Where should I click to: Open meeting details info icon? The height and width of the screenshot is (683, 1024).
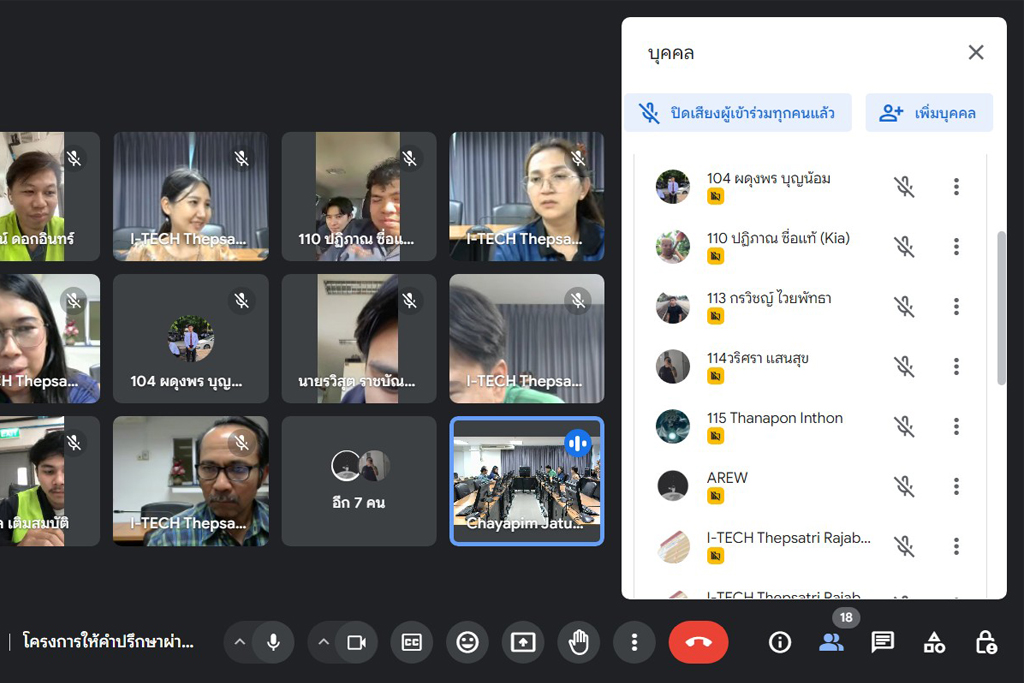click(780, 643)
